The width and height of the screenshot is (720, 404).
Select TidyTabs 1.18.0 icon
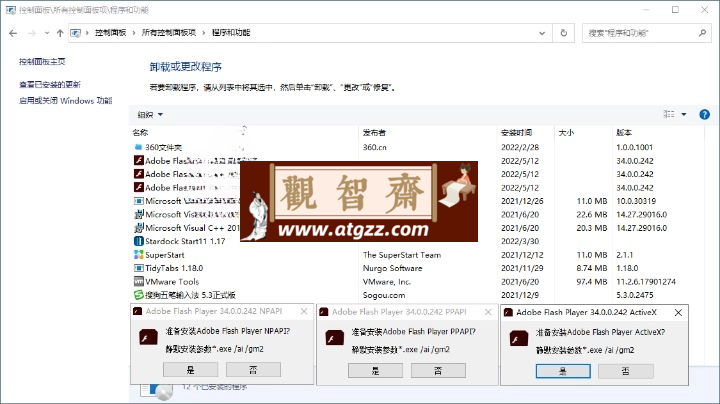tap(139, 268)
